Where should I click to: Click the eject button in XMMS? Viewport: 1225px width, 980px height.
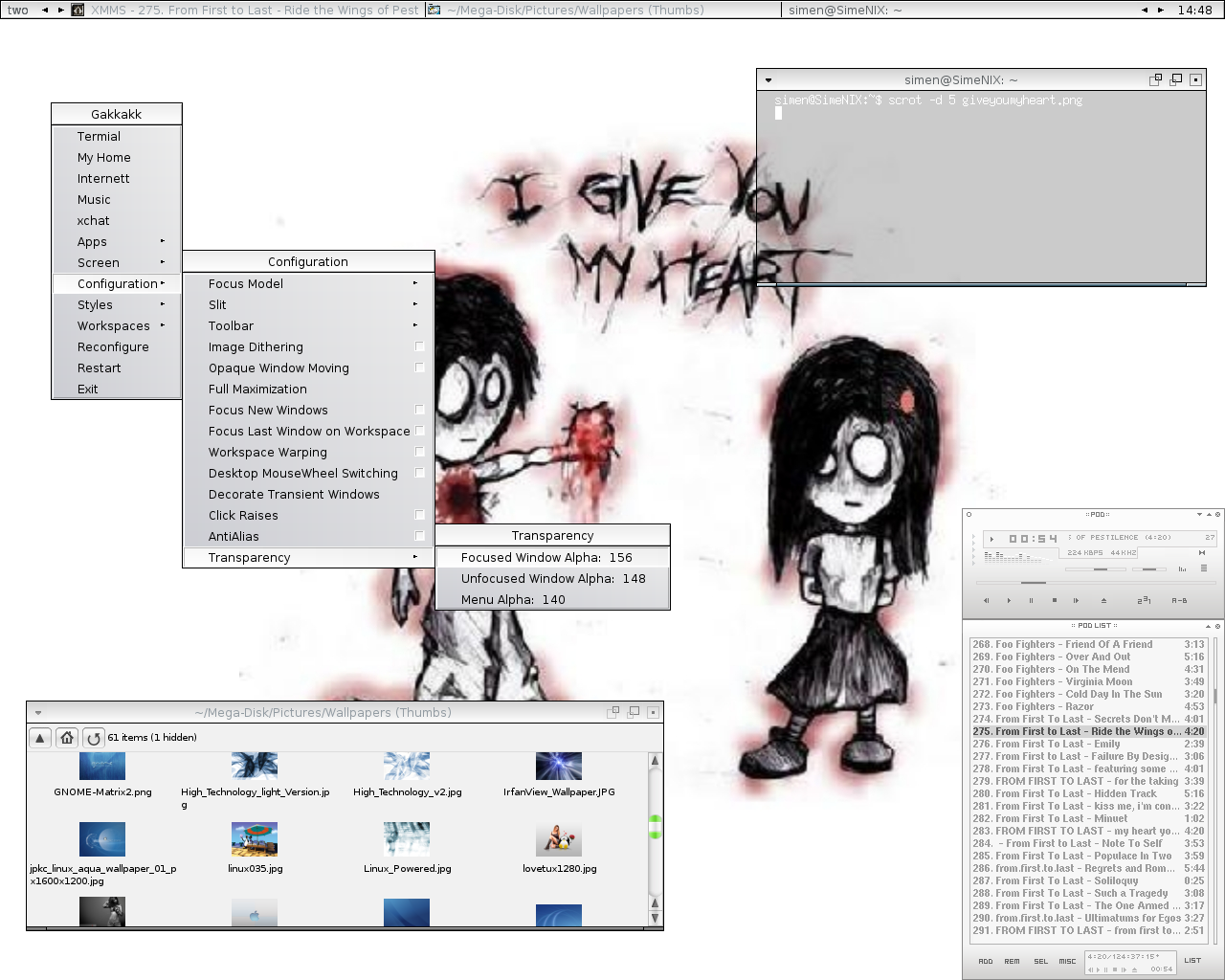(1103, 601)
